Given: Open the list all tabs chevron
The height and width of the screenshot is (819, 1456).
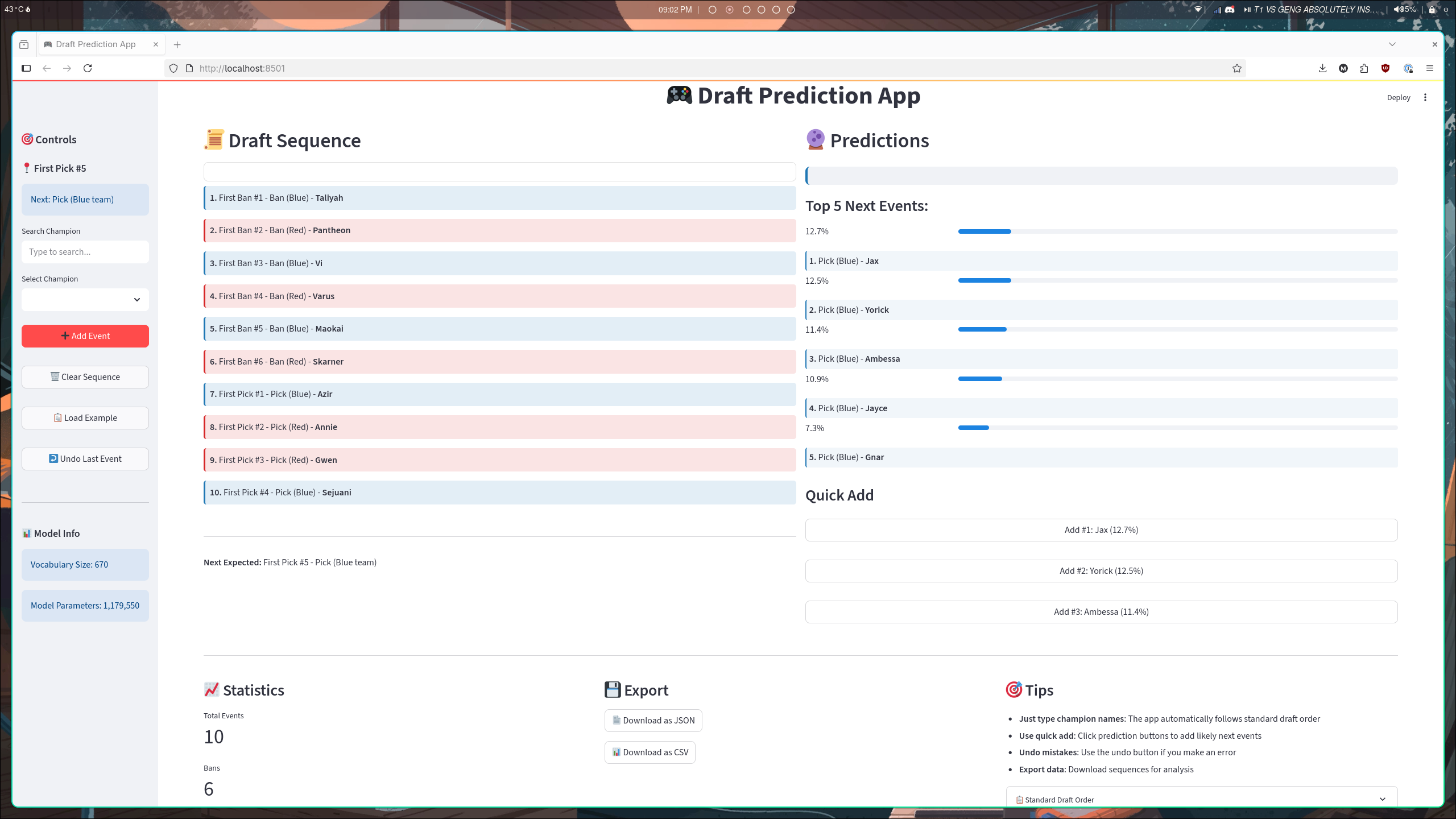Looking at the screenshot, I should pos(1392,44).
